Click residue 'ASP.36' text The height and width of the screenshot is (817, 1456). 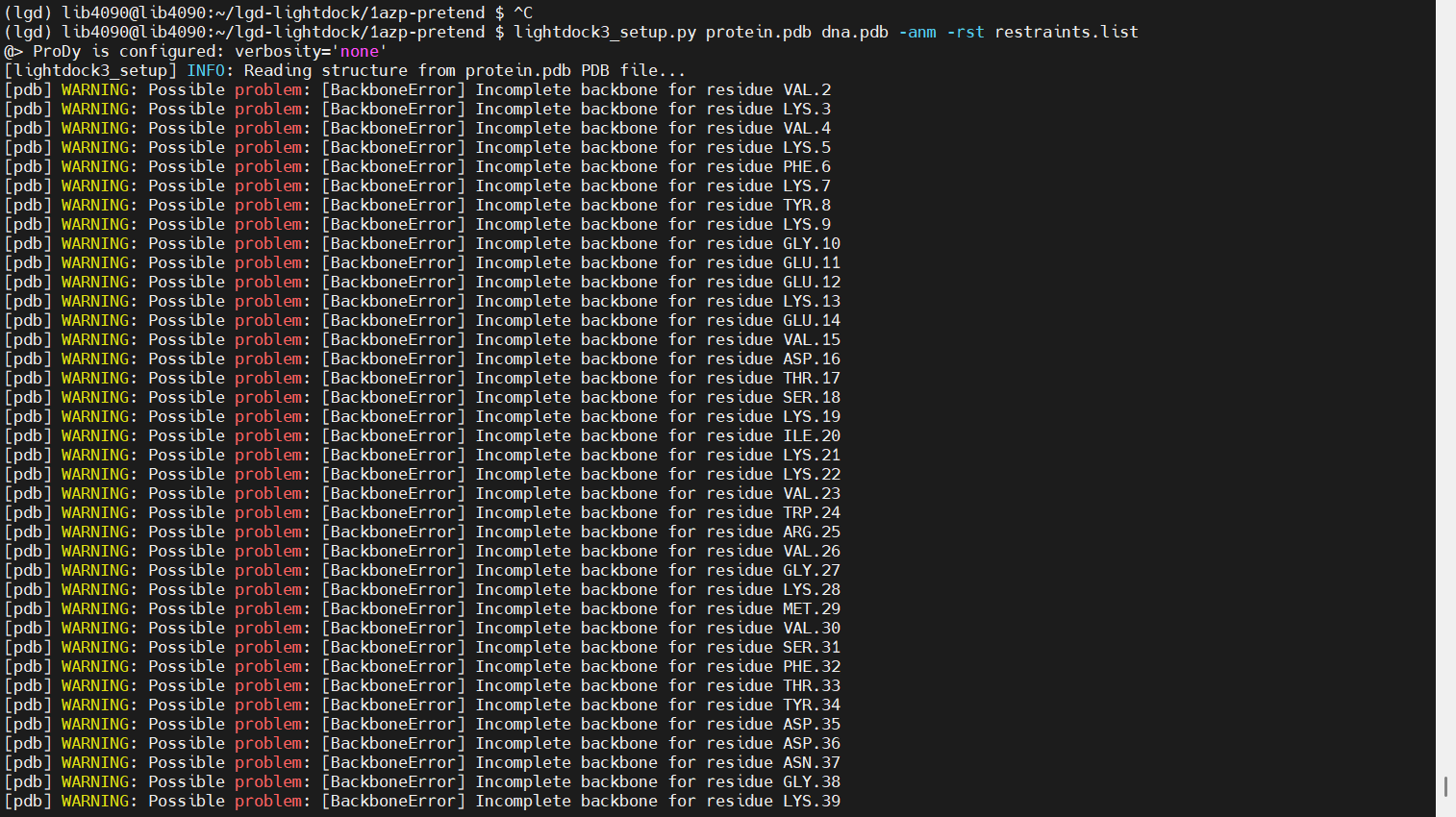pyautogui.click(x=812, y=743)
